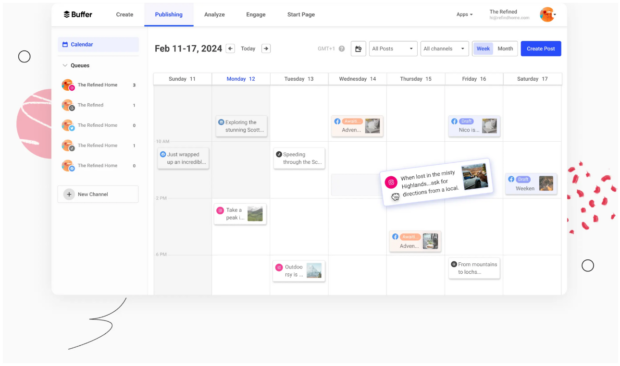Go to the Engage tab

[256, 15]
